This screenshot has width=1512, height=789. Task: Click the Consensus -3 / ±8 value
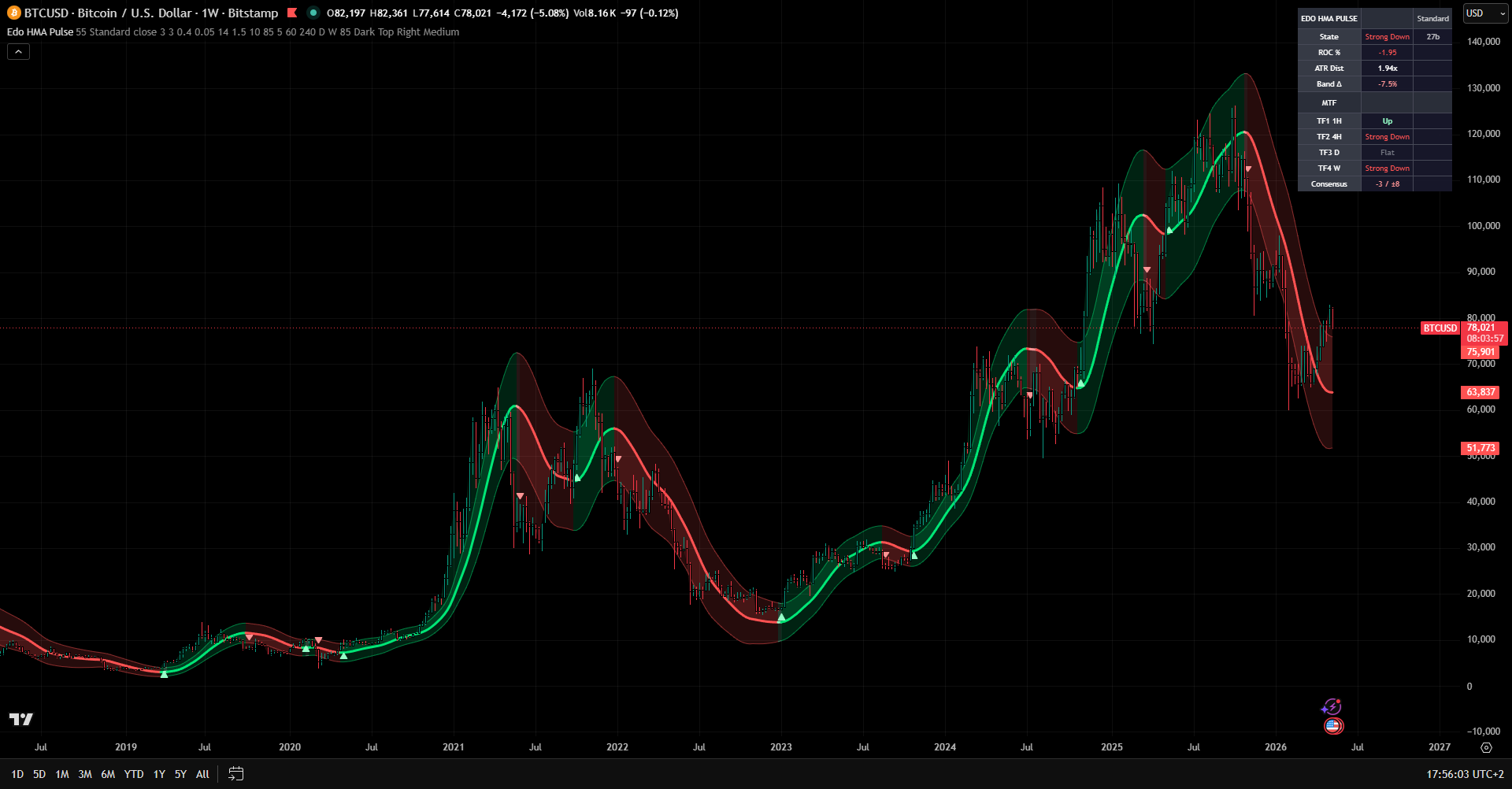[x=1388, y=184]
